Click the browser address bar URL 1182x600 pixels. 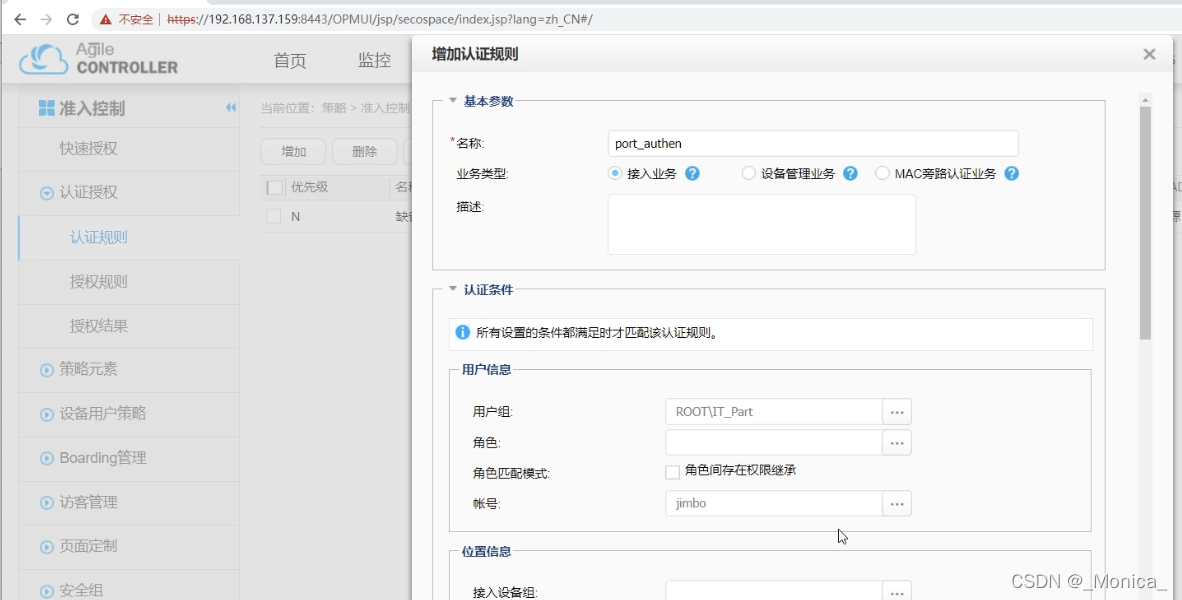coord(379,20)
